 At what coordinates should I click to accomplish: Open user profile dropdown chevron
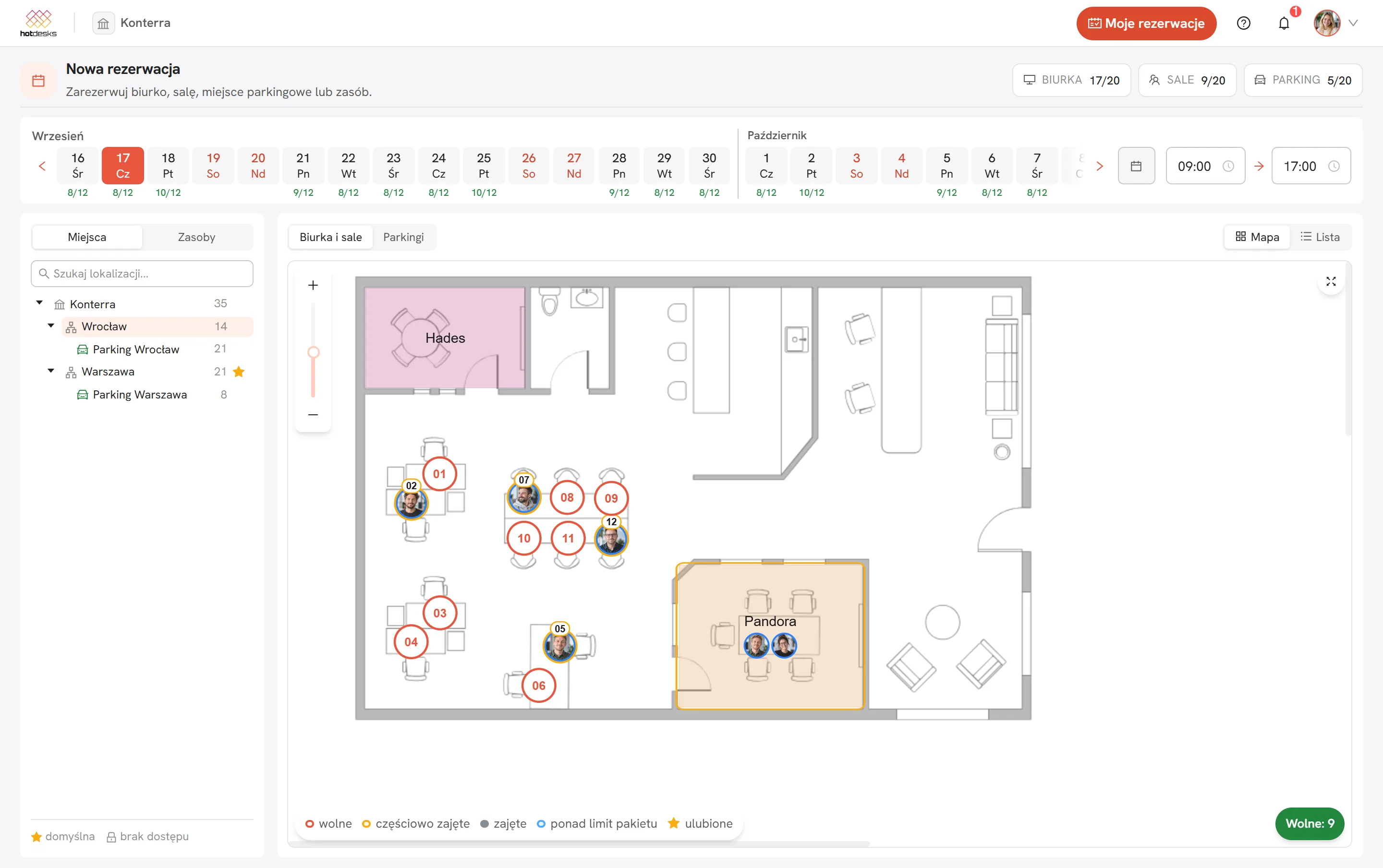pos(1353,24)
